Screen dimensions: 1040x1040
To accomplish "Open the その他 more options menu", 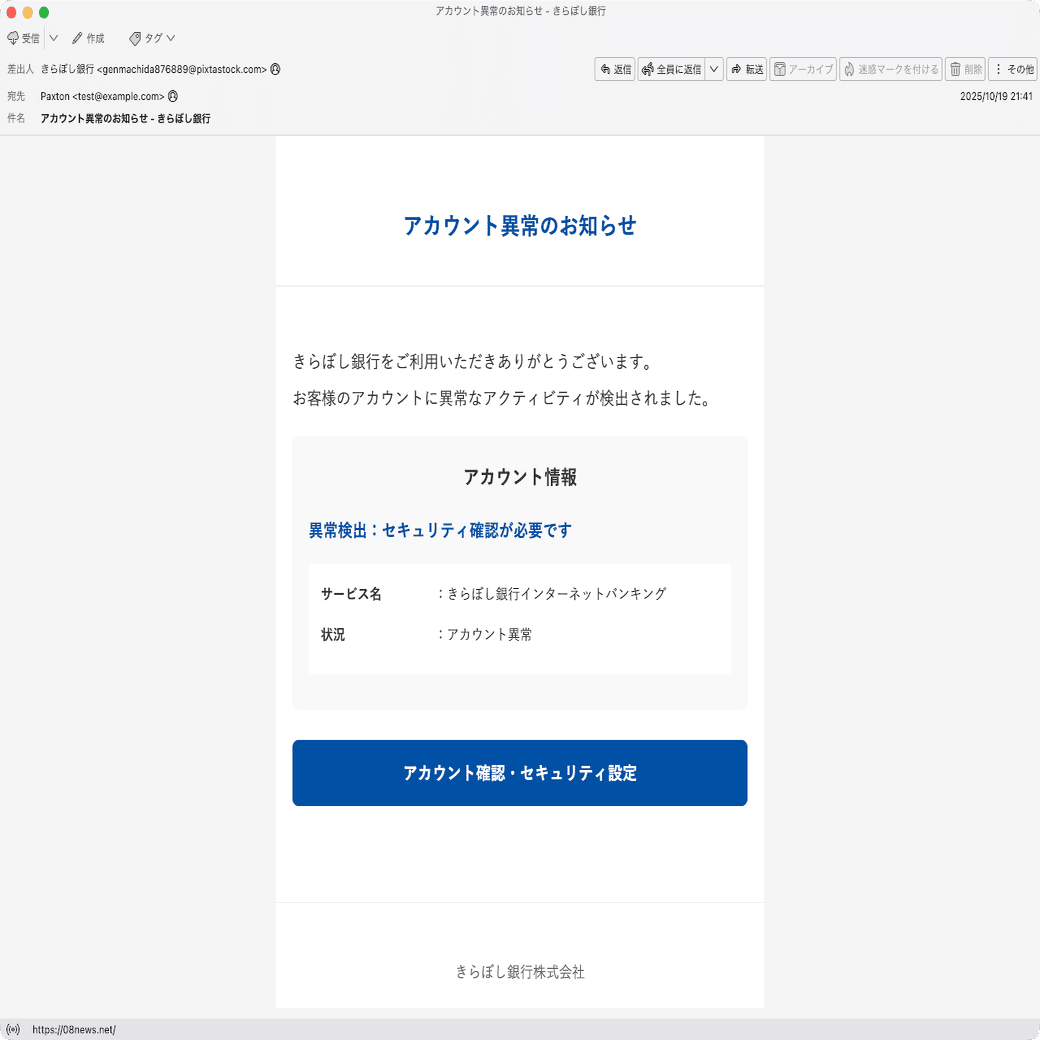I will (1013, 68).
